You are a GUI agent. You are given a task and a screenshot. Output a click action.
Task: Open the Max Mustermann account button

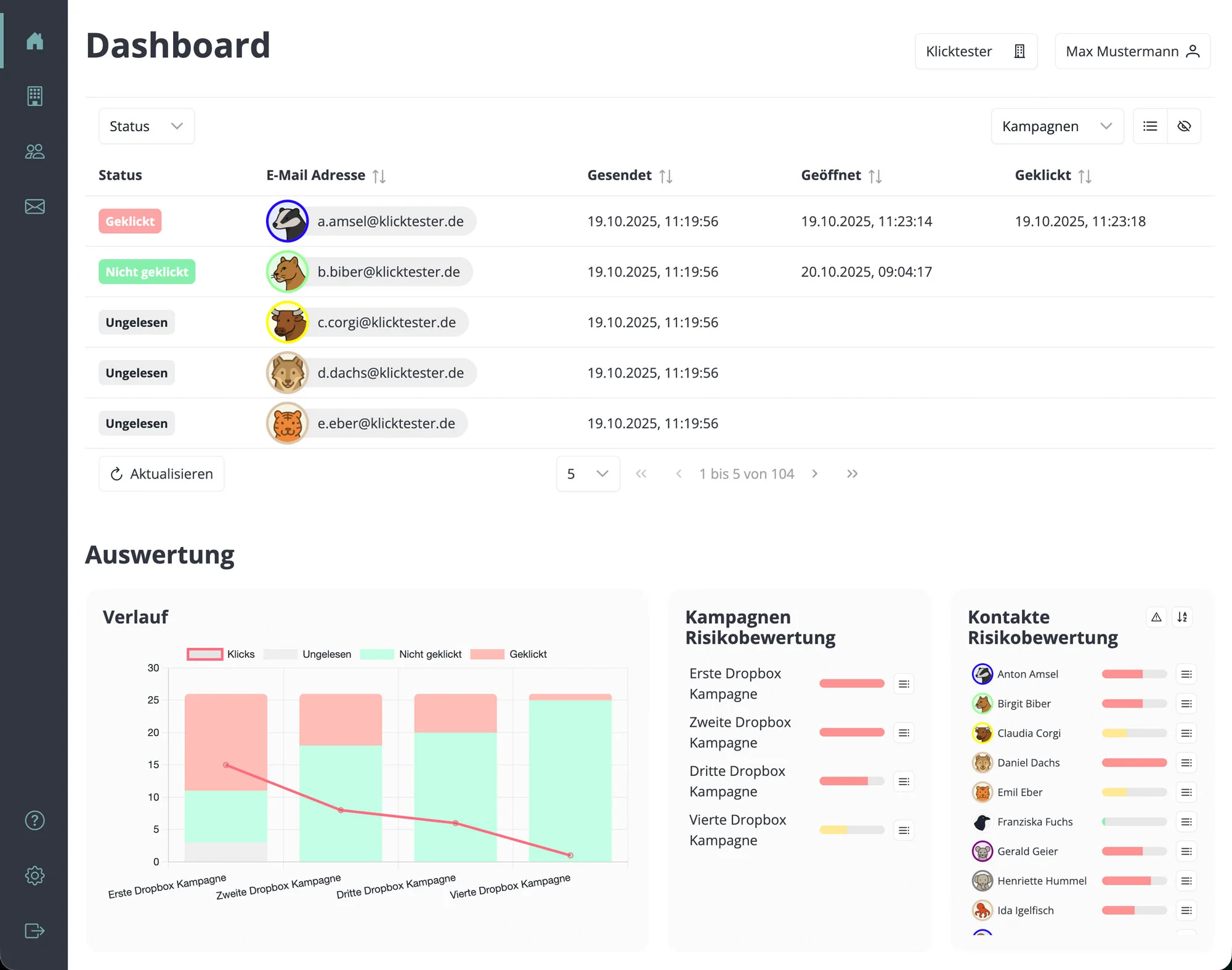click(x=1132, y=51)
